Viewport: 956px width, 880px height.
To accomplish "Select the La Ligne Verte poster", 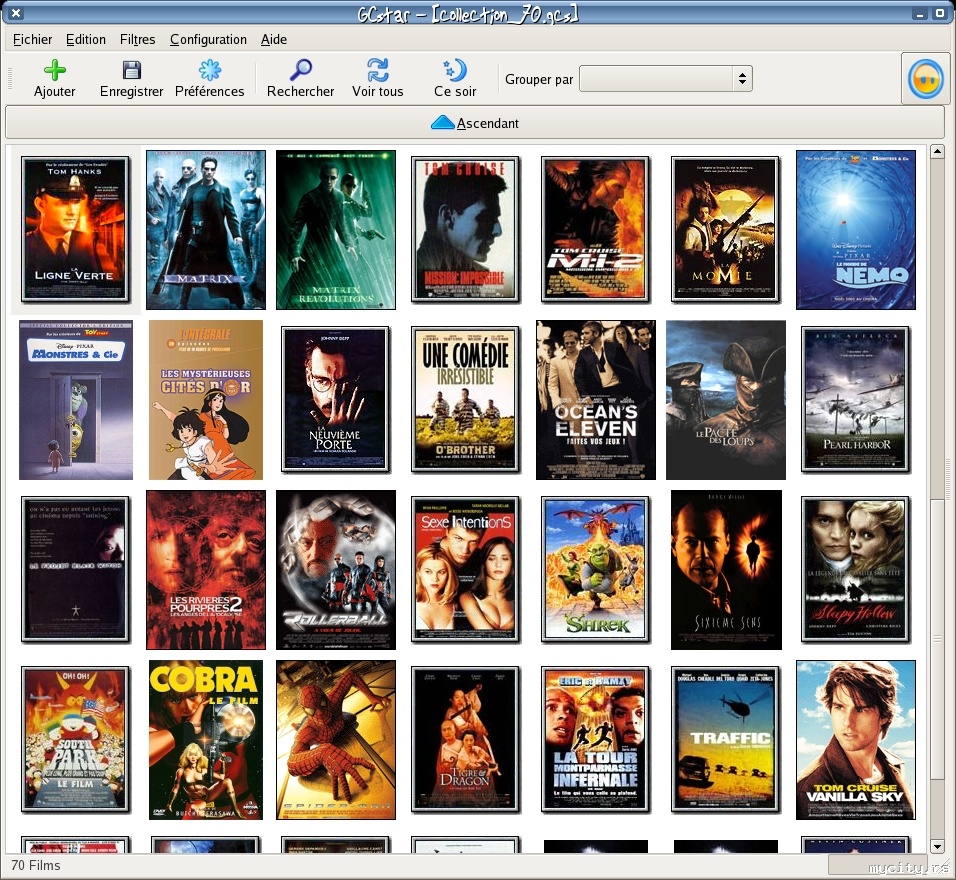I will (75, 230).
